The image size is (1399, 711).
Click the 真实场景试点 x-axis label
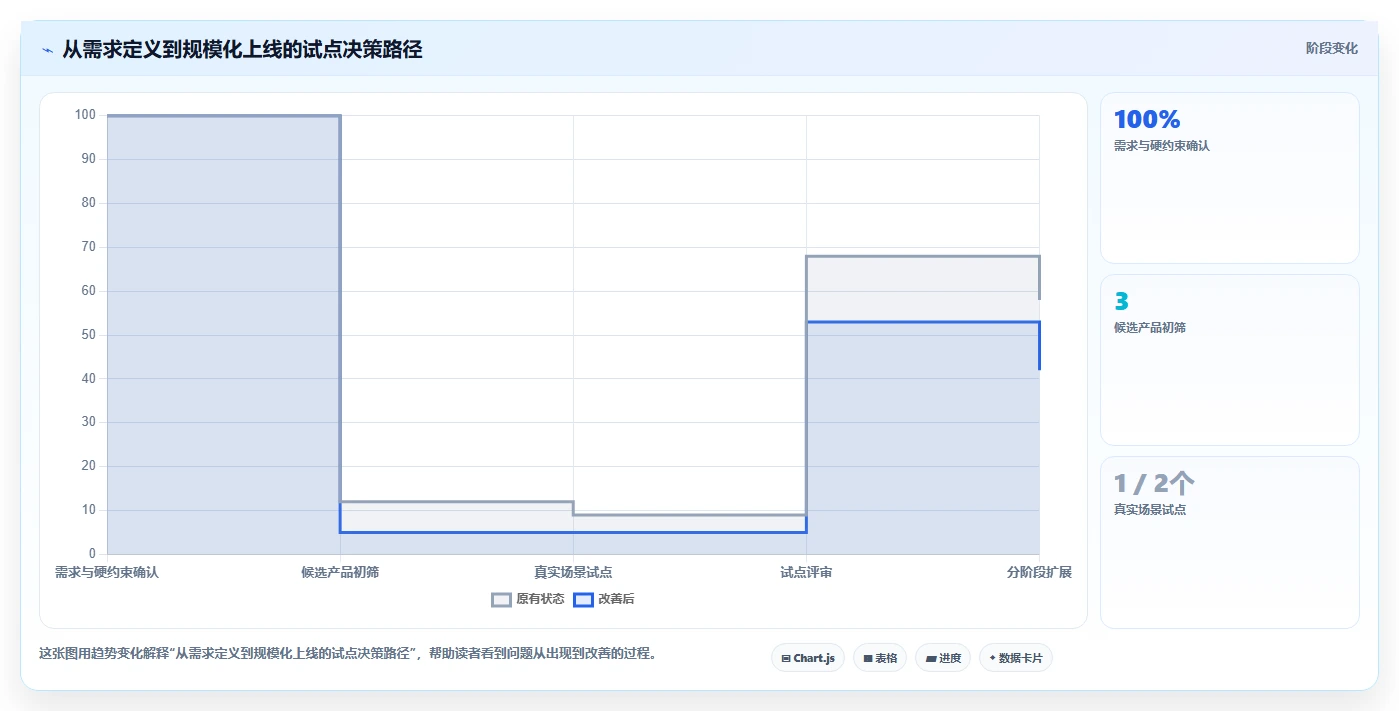coord(573,572)
